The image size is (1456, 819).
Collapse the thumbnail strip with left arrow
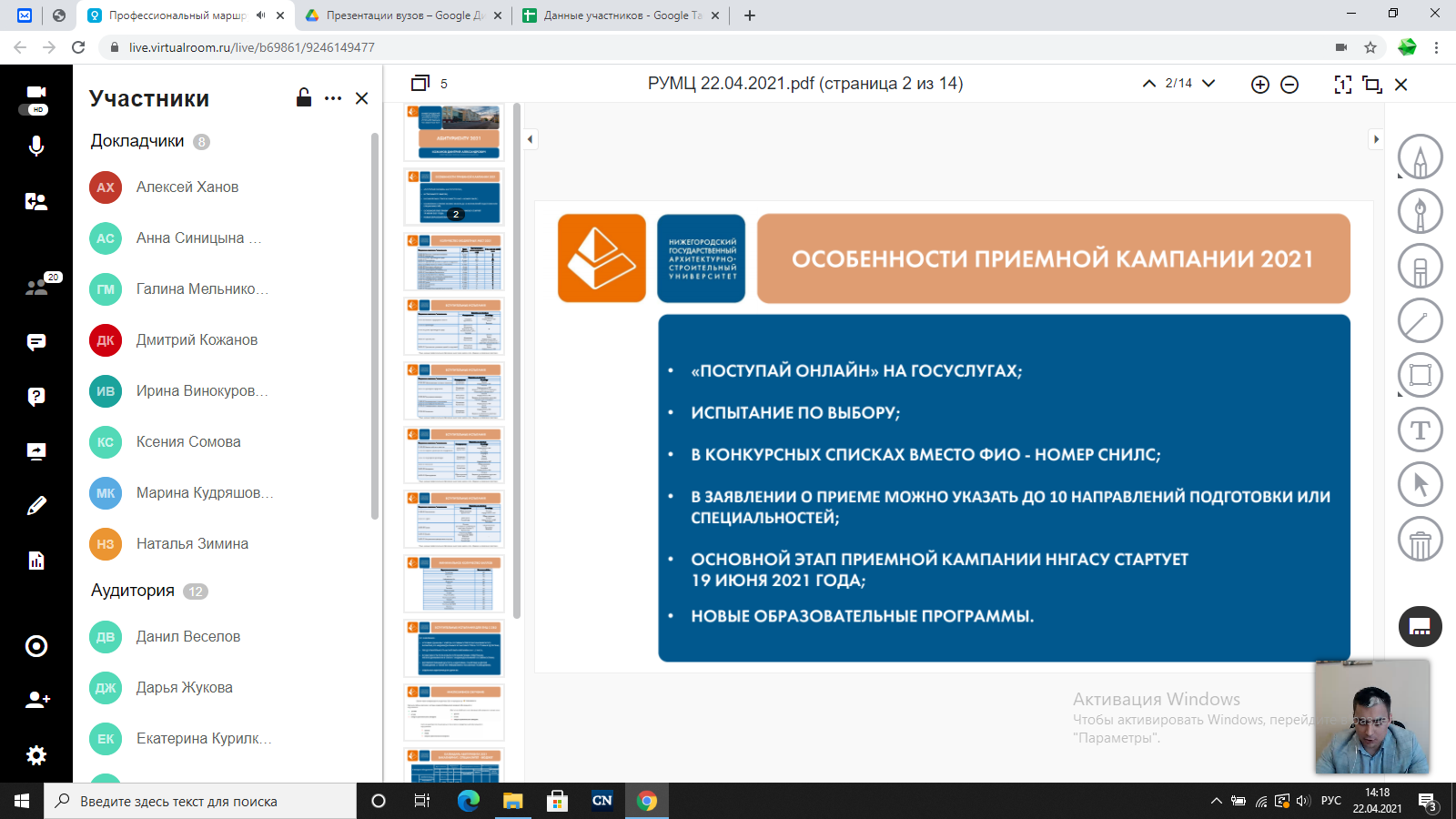pos(531,139)
